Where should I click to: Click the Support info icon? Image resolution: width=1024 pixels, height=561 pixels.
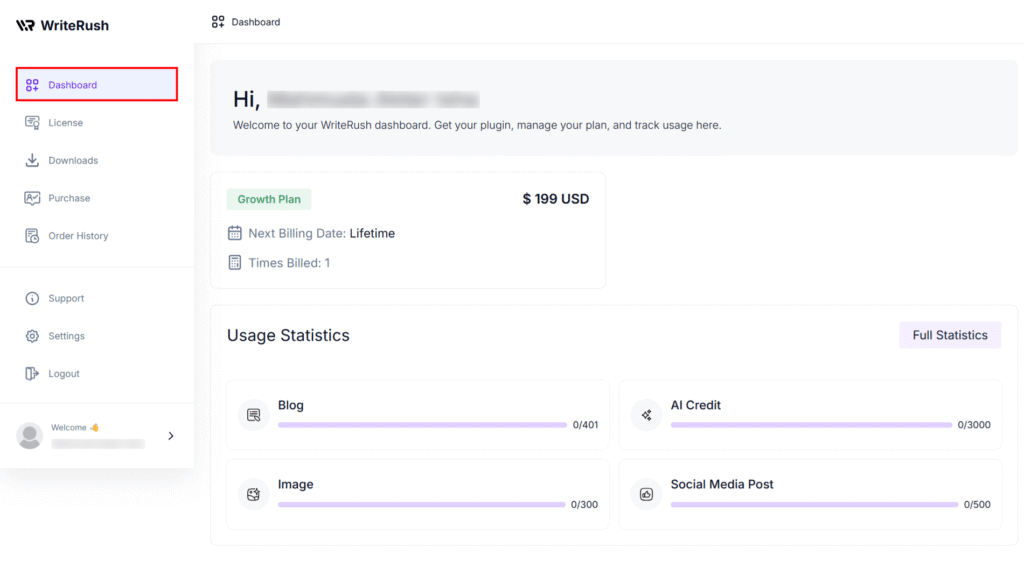[32, 298]
